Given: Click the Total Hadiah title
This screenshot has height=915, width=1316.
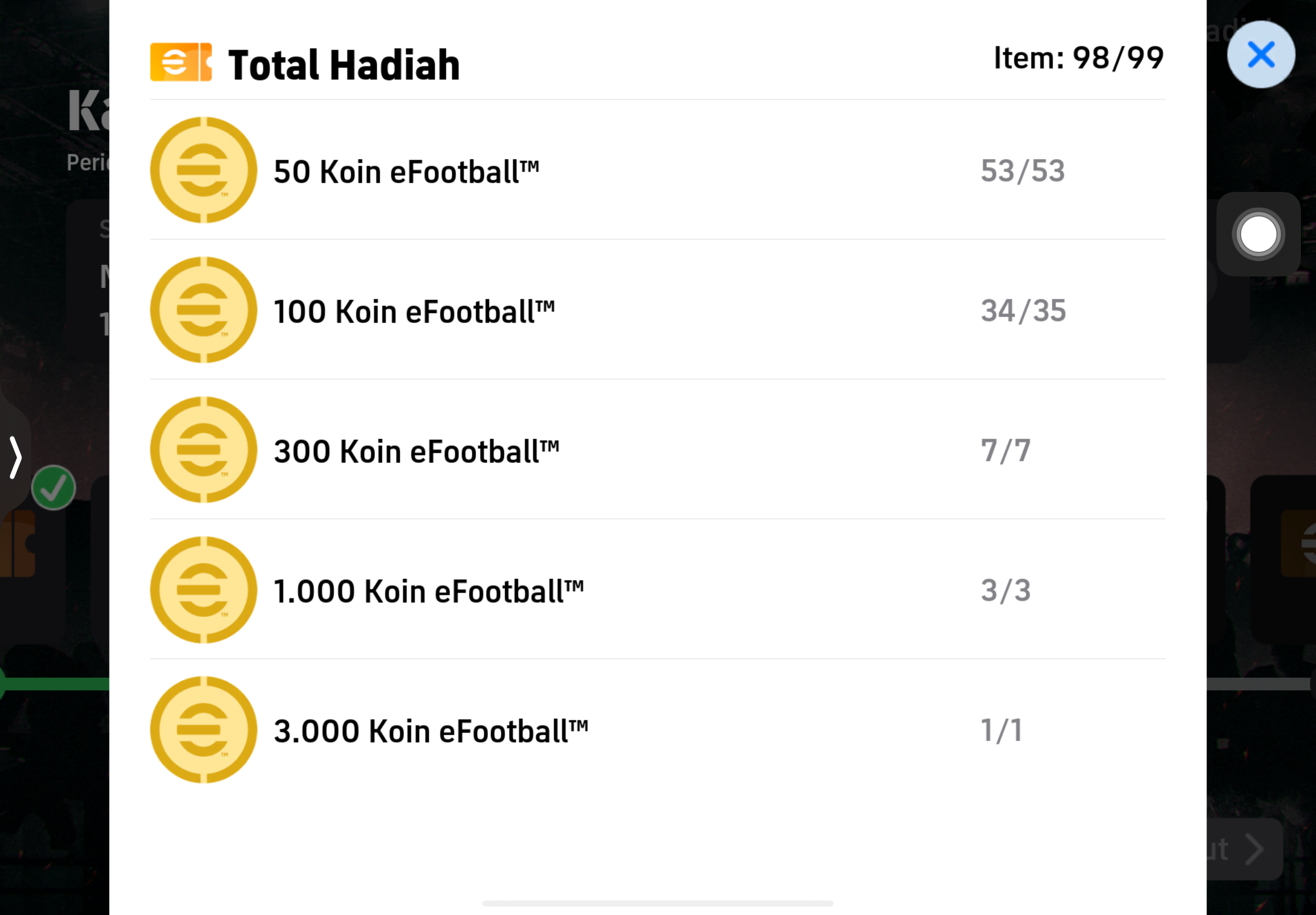Looking at the screenshot, I should (x=343, y=65).
